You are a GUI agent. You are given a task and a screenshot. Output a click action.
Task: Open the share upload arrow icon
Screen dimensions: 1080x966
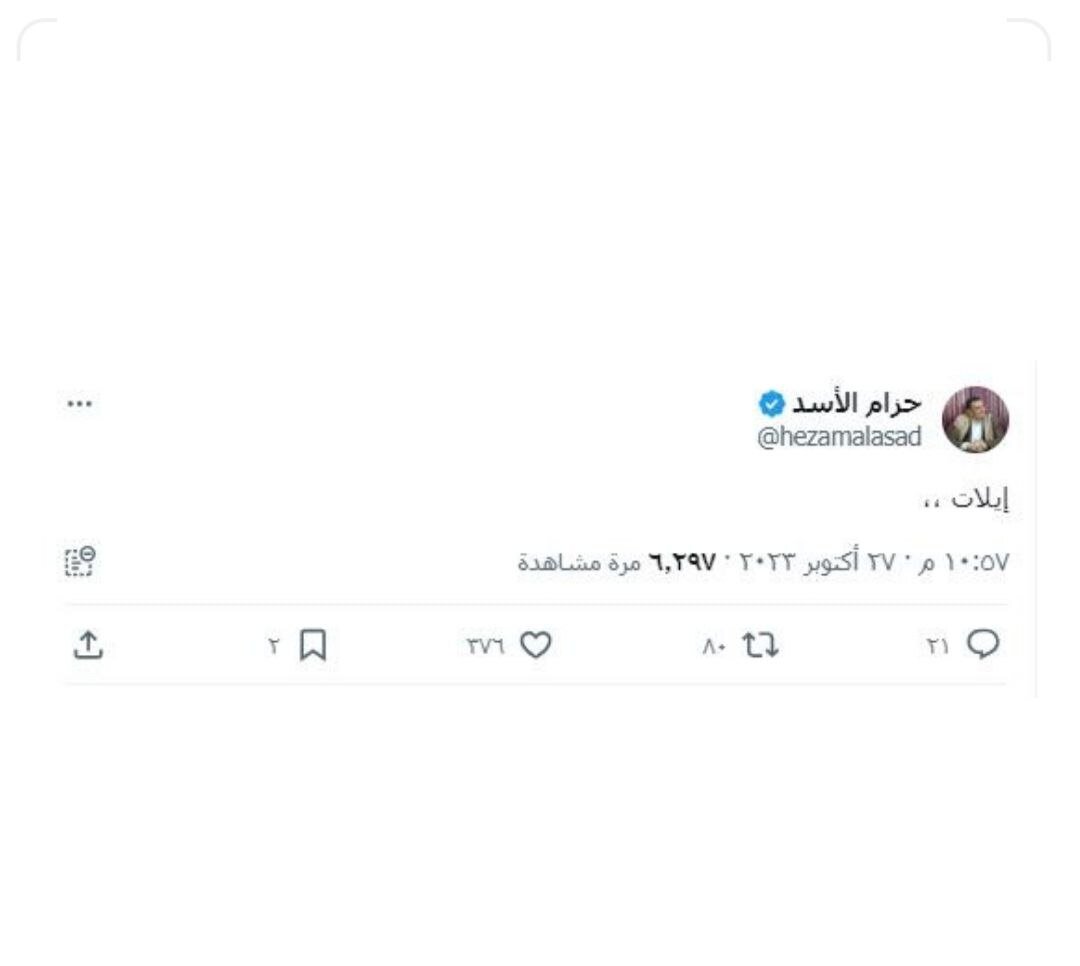(x=88, y=645)
